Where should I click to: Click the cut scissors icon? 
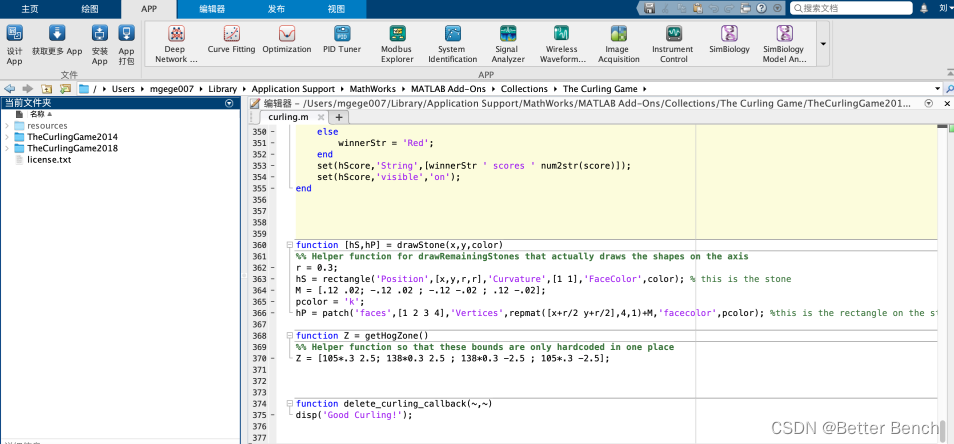tap(666, 9)
